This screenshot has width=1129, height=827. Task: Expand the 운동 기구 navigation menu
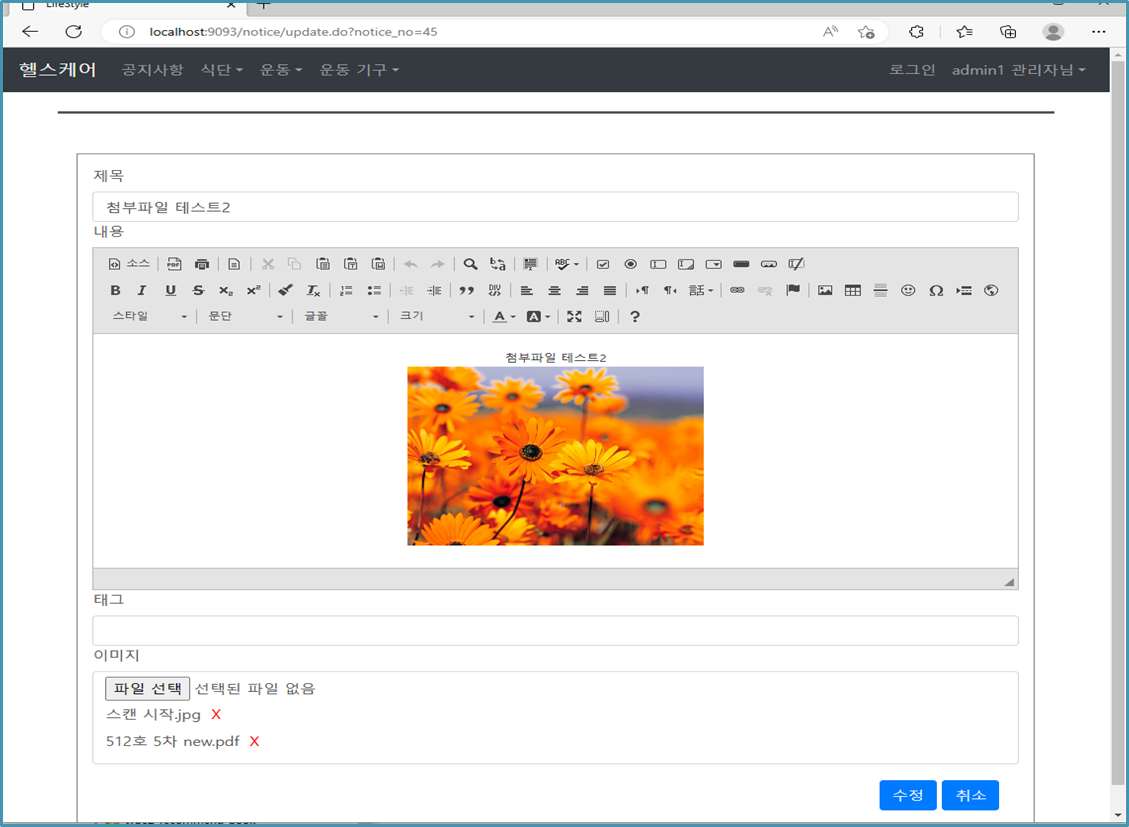(359, 70)
